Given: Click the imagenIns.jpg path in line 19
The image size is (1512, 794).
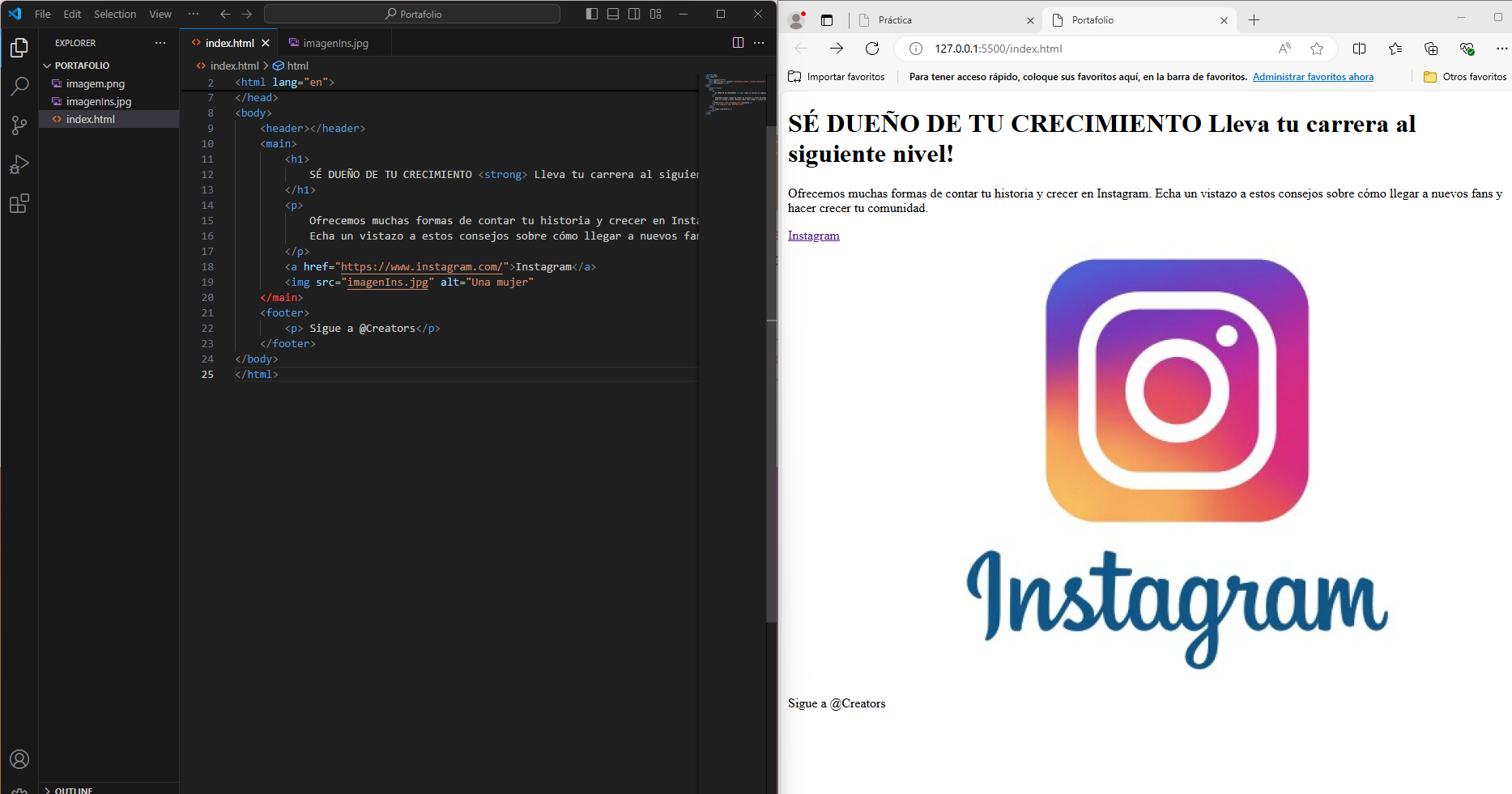Looking at the screenshot, I should (387, 282).
